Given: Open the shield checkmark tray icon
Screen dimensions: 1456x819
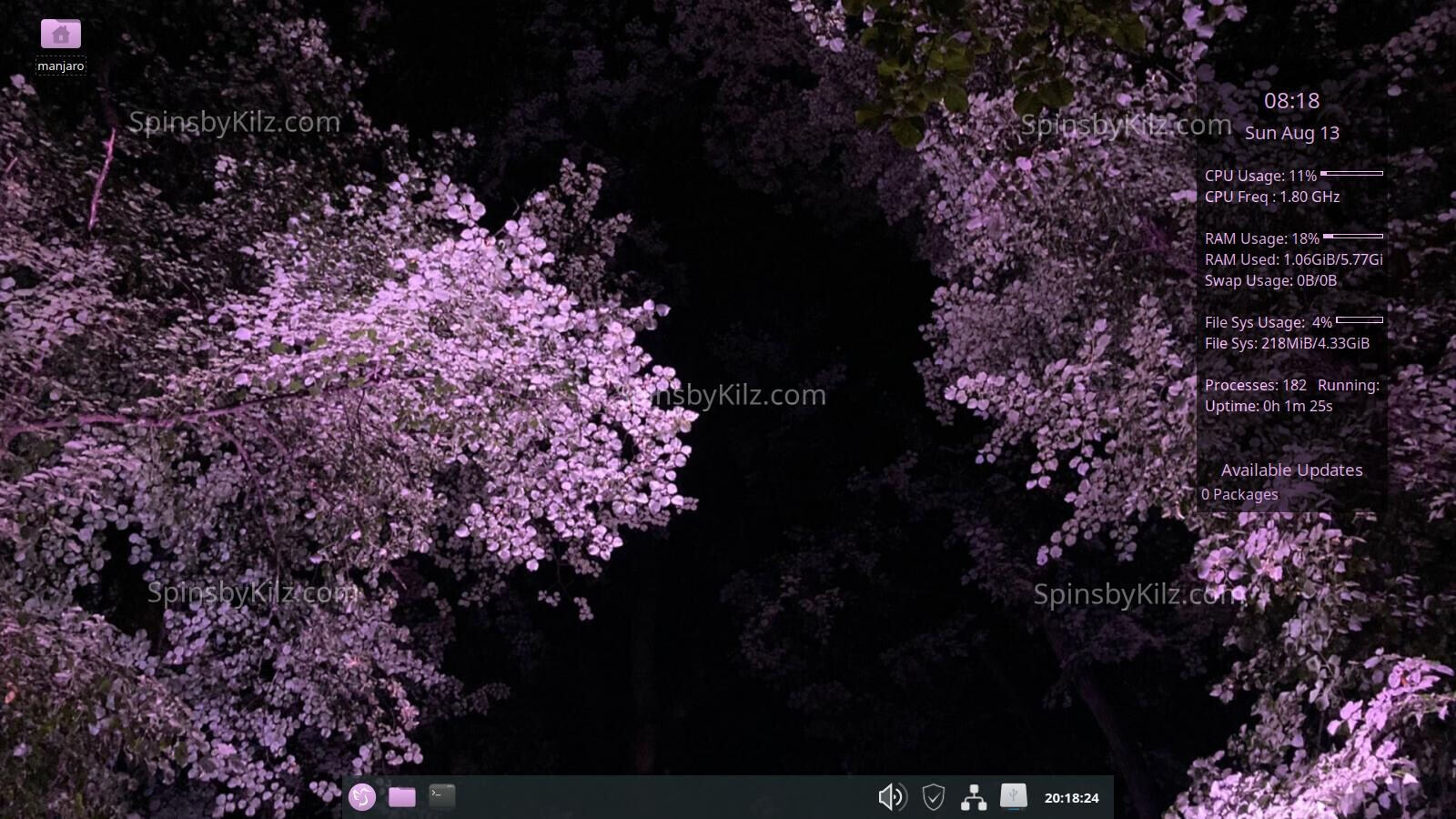Looking at the screenshot, I should coord(933,797).
